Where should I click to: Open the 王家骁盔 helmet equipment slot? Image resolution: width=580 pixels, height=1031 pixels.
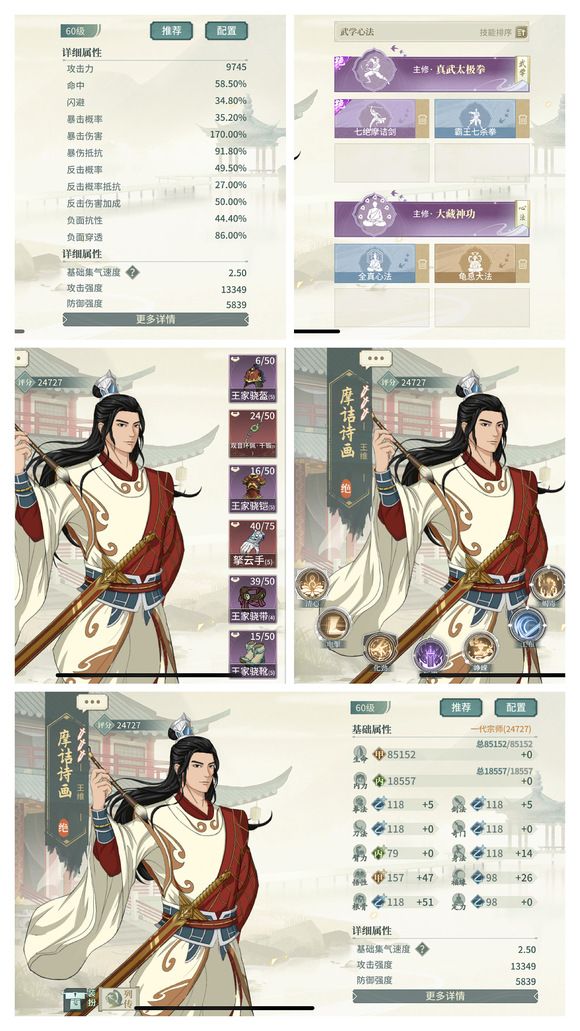253,378
